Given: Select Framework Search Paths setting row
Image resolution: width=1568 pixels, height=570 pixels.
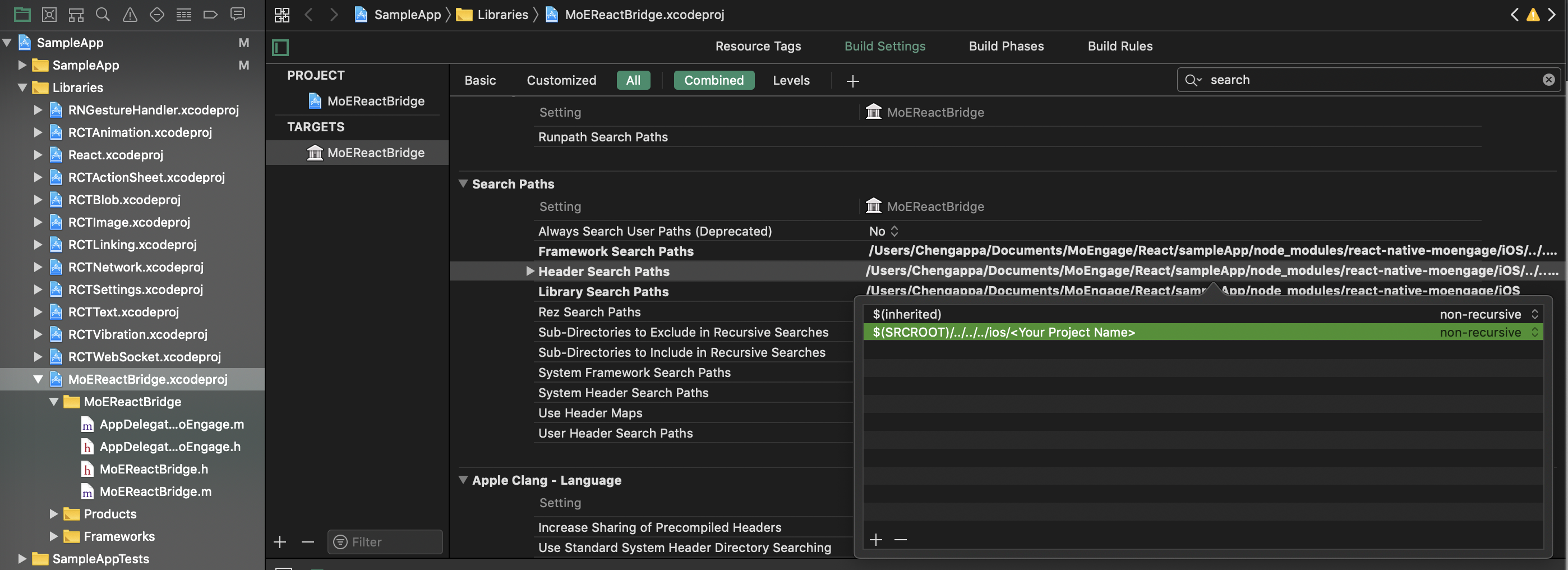Looking at the screenshot, I should click(1007, 251).
